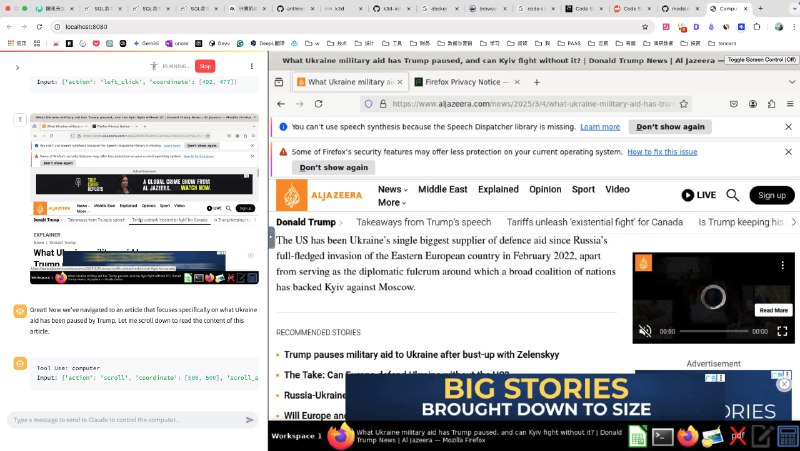The width and height of the screenshot is (800, 451).
Task: Open How to fix this issue link
Action: point(662,152)
